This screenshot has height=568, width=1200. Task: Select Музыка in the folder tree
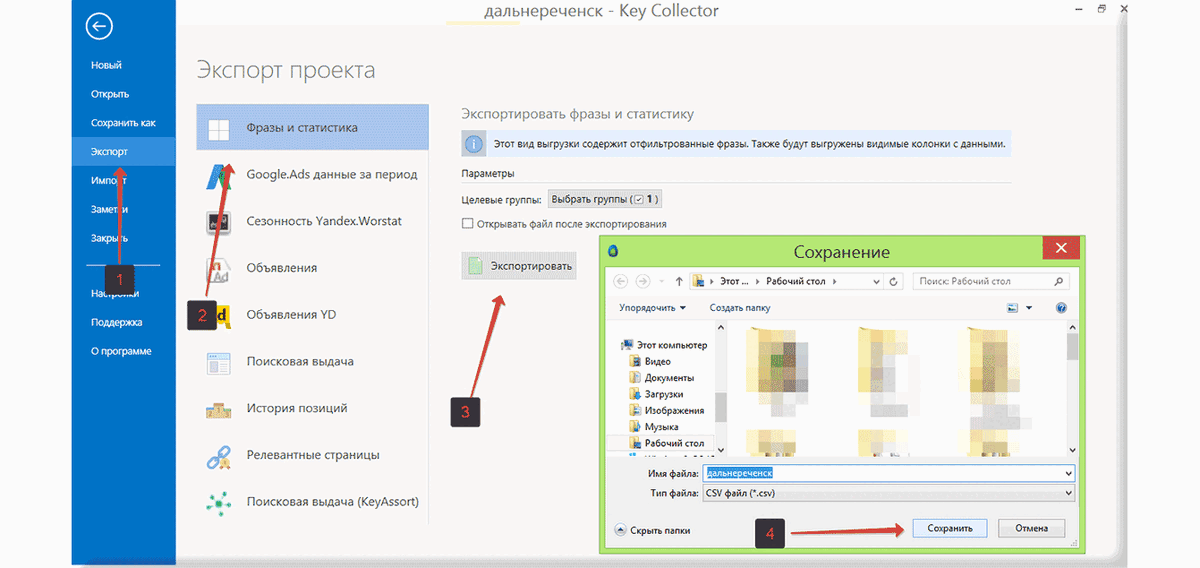pos(653,427)
